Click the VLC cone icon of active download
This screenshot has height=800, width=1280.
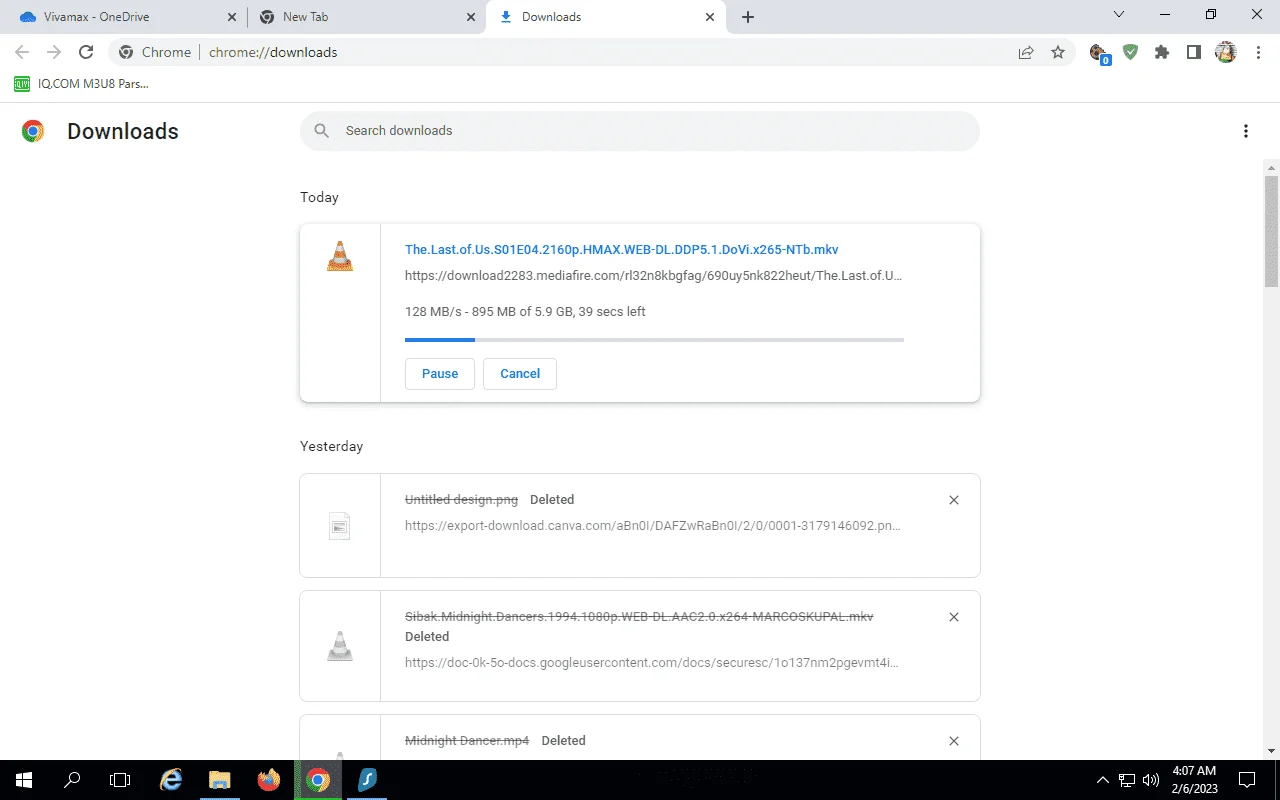tap(340, 256)
